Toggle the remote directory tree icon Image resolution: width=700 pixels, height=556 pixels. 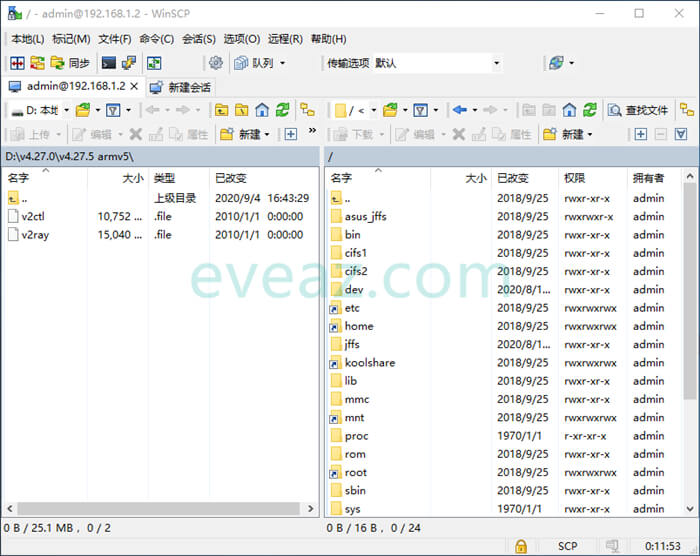click(x=687, y=110)
